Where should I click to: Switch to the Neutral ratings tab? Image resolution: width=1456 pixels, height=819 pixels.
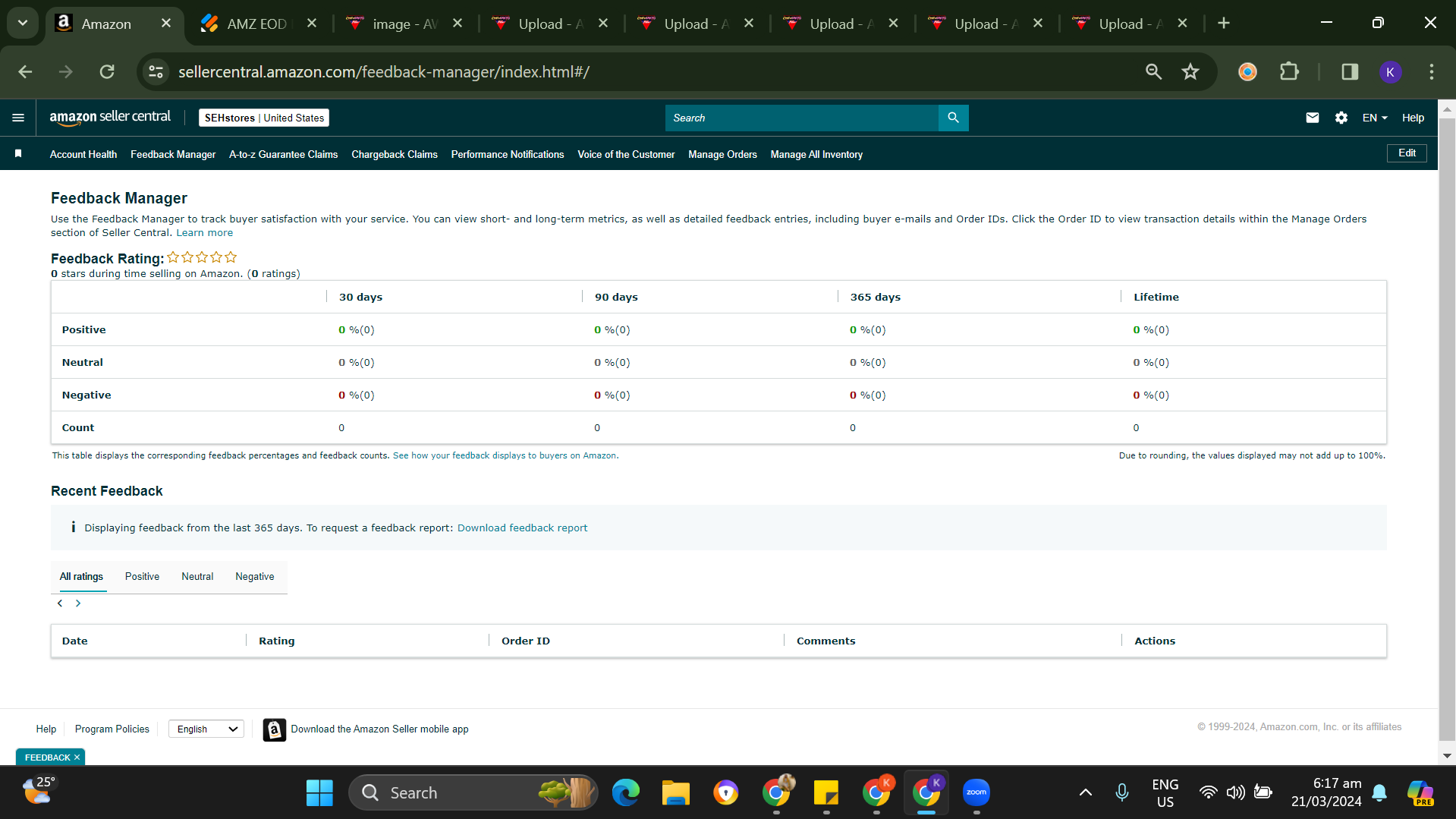[x=197, y=577]
